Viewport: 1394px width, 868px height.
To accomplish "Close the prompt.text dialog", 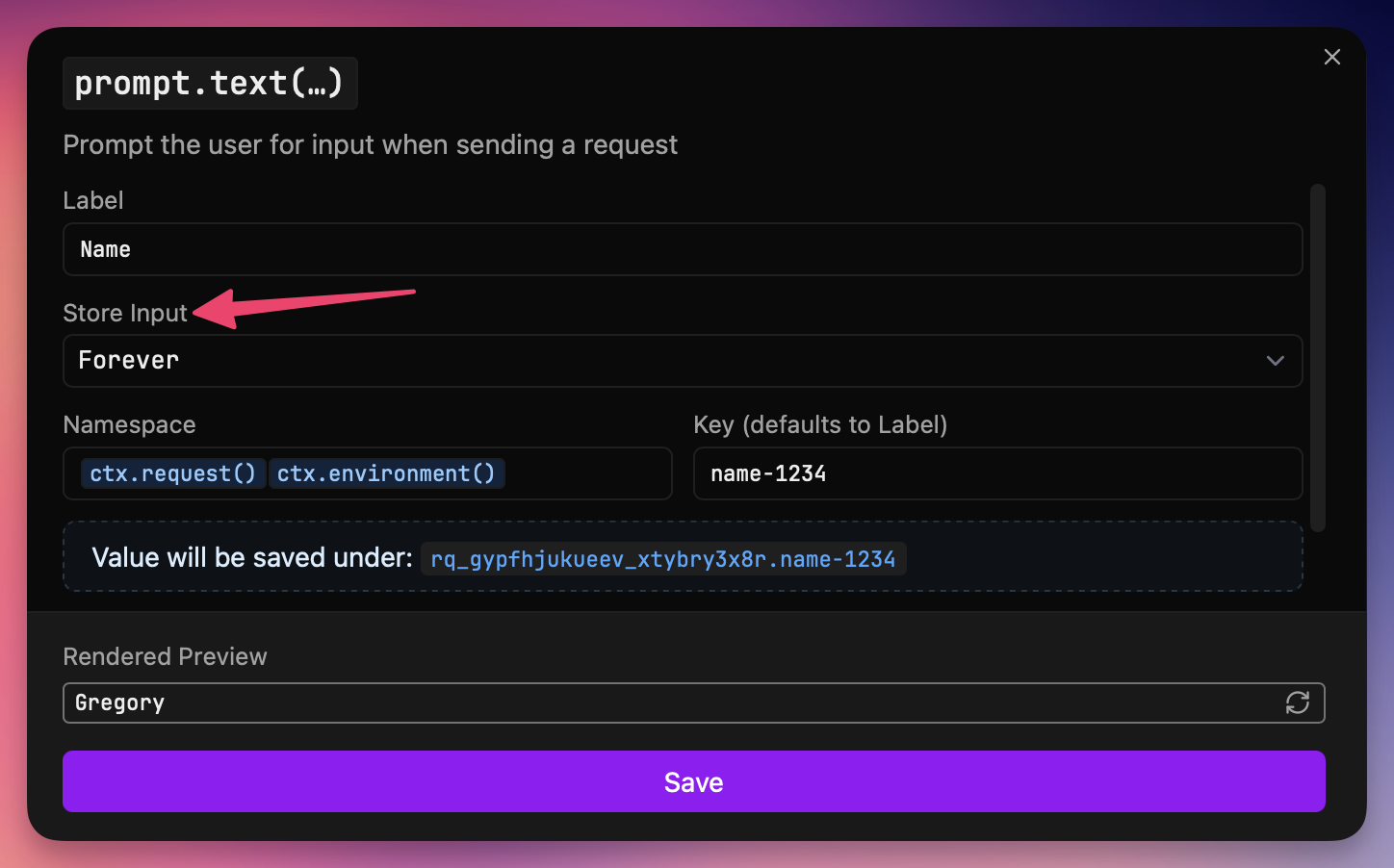I will [1331, 57].
